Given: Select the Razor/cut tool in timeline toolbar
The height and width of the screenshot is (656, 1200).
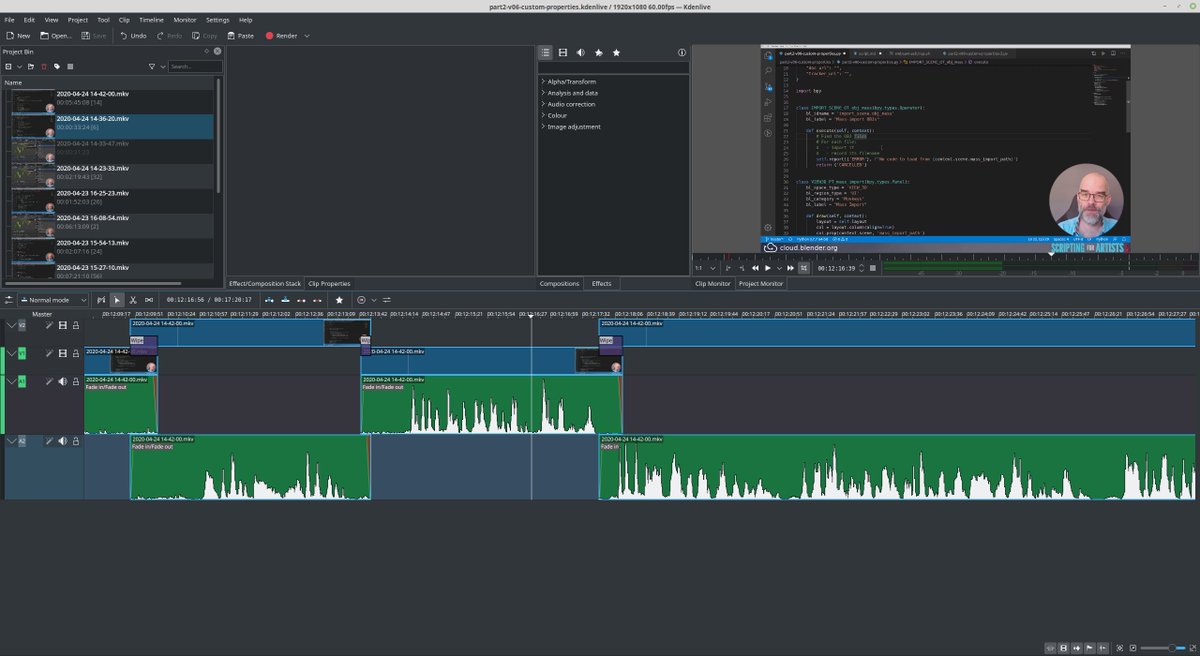Looking at the screenshot, I should pyautogui.click(x=133, y=300).
